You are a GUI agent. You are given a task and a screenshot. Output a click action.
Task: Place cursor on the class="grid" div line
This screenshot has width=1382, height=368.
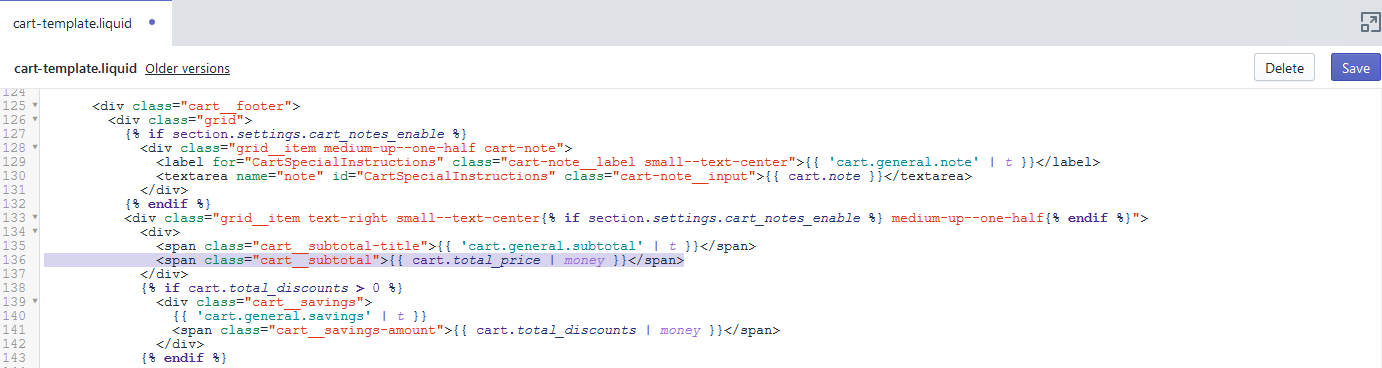tap(180, 119)
